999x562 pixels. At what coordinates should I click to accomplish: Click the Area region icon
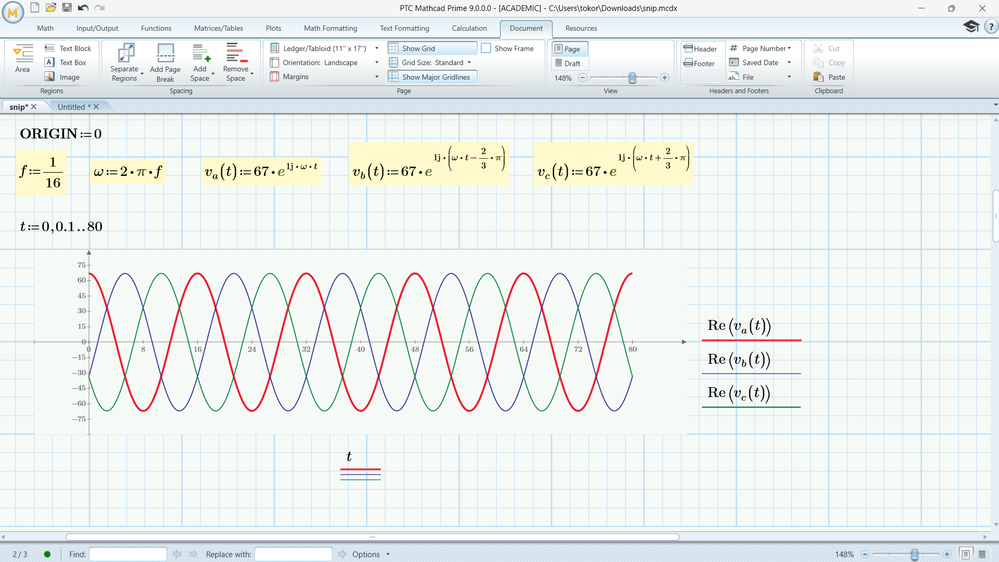click(22, 57)
